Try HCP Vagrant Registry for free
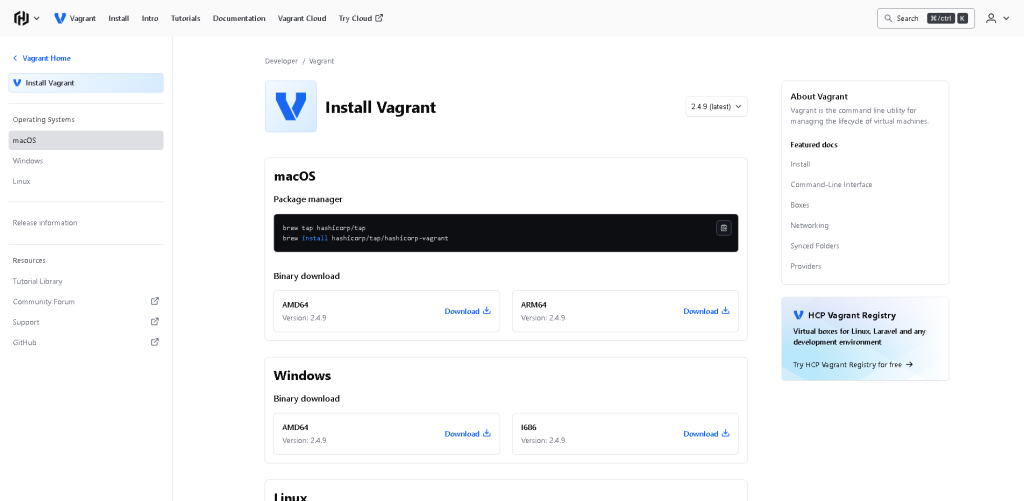 [x=852, y=364]
